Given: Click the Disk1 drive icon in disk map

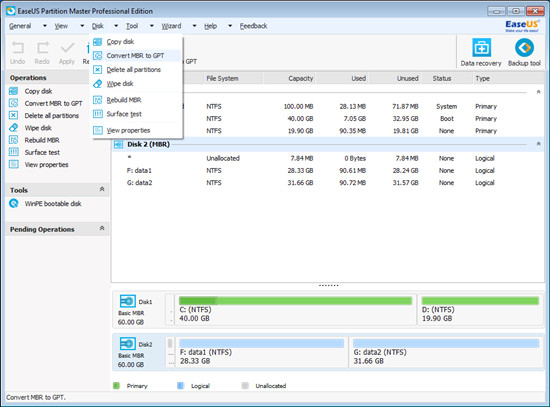Looking at the screenshot, I should (128, 301).
